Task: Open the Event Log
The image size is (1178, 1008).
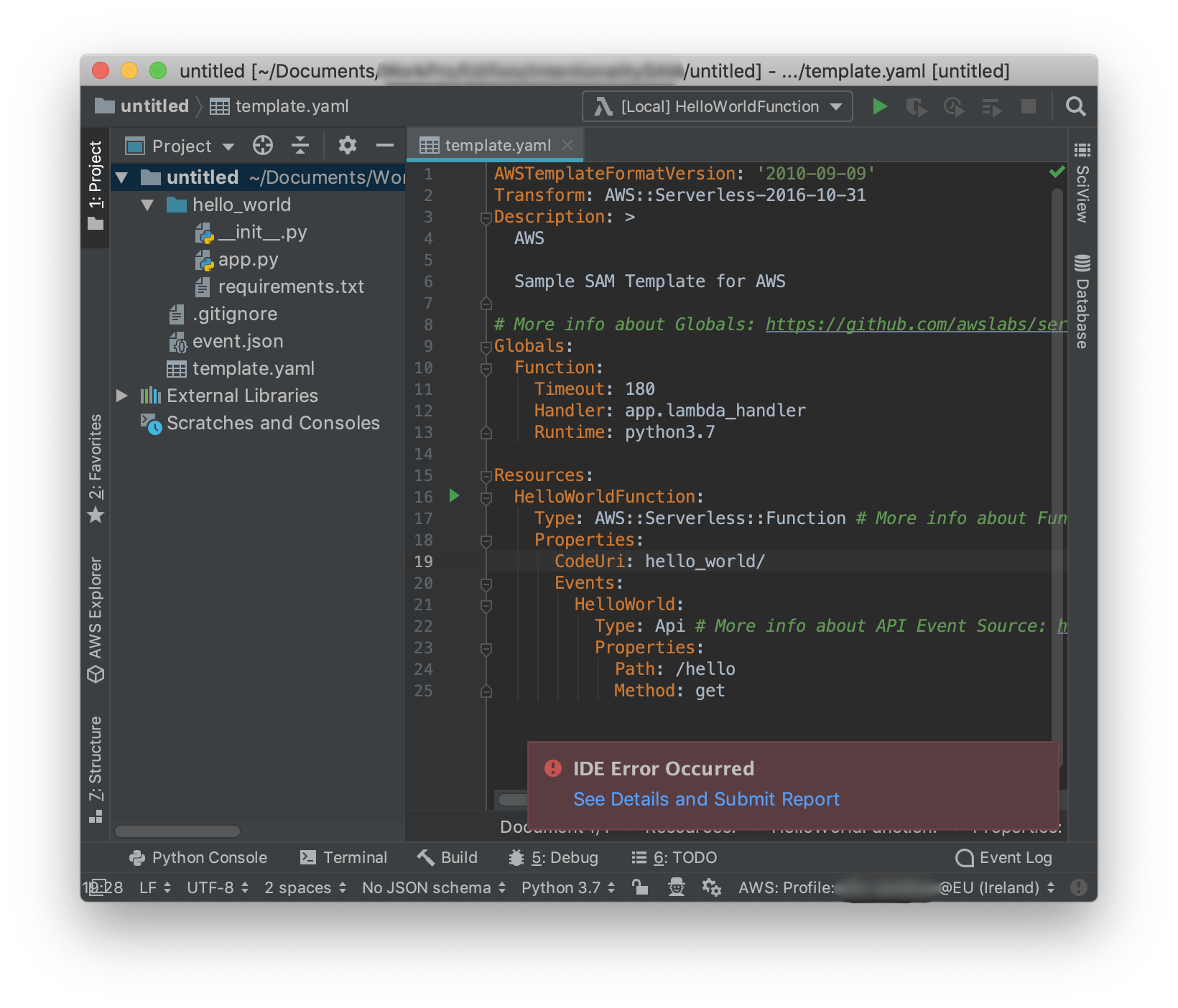Action: [x=1003, y=857]
